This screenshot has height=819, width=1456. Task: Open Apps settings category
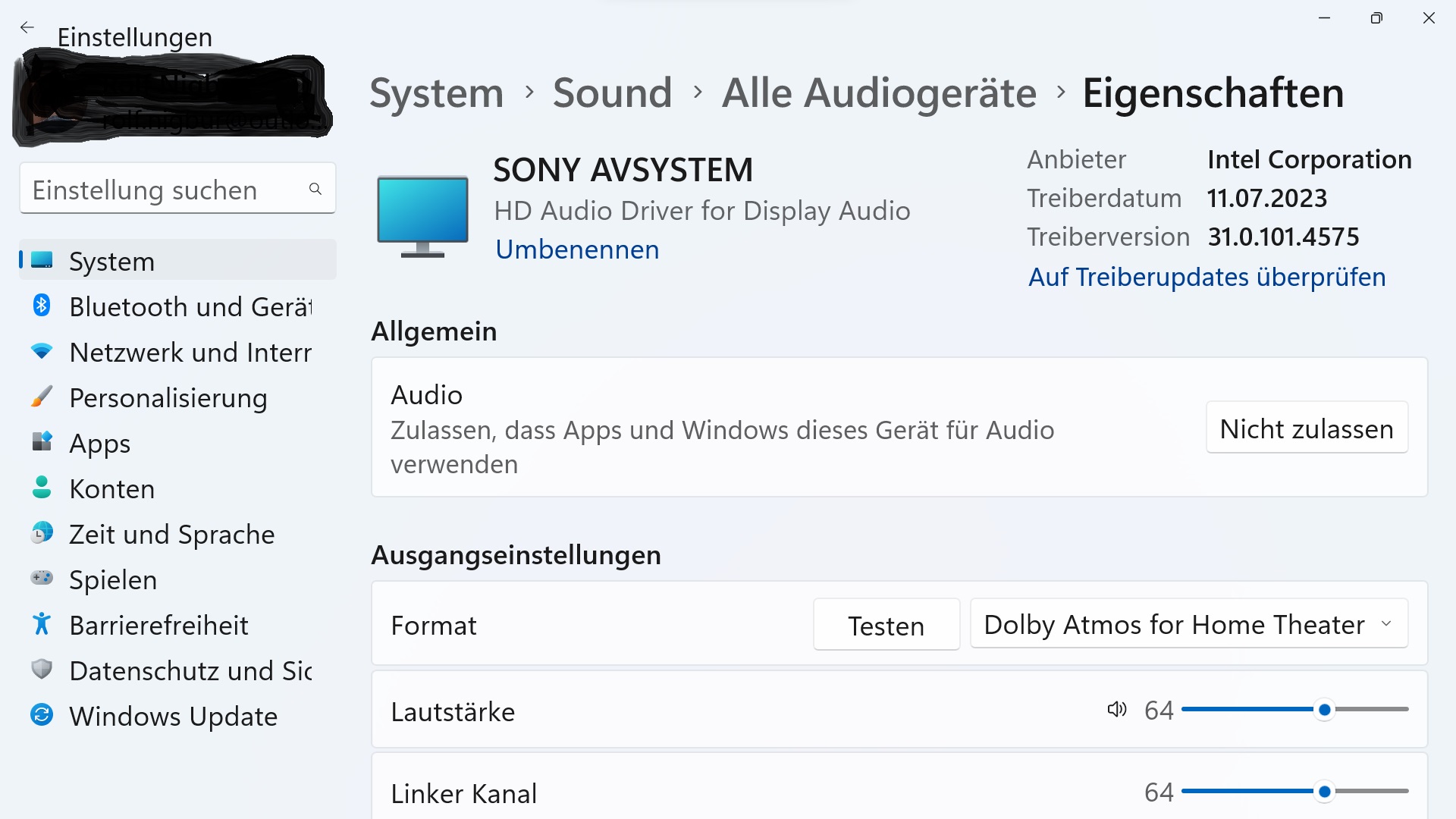177,442
